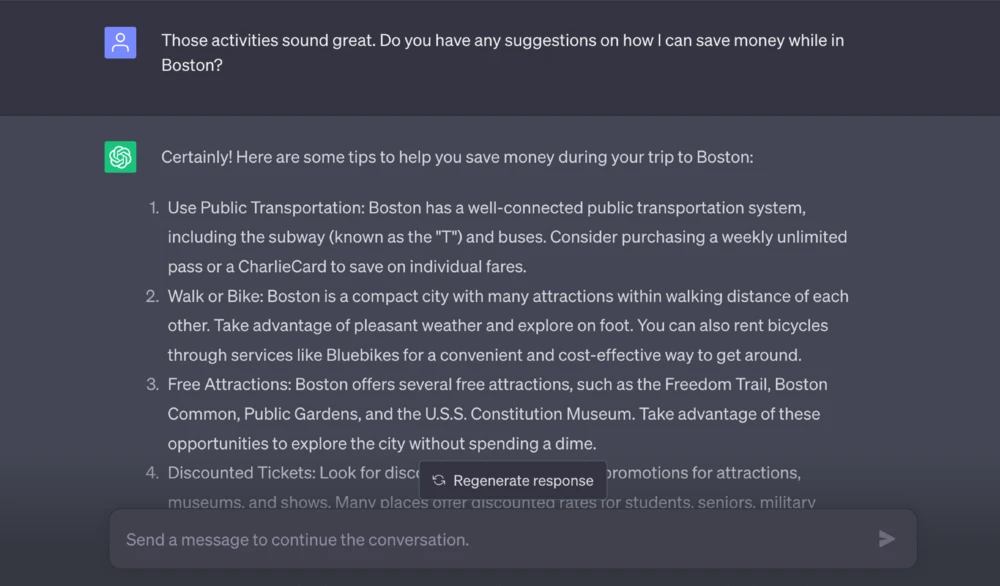The image size is (1000, 586).
Task: Click the circular arrows regenerate icon
Action: point(438,481)
